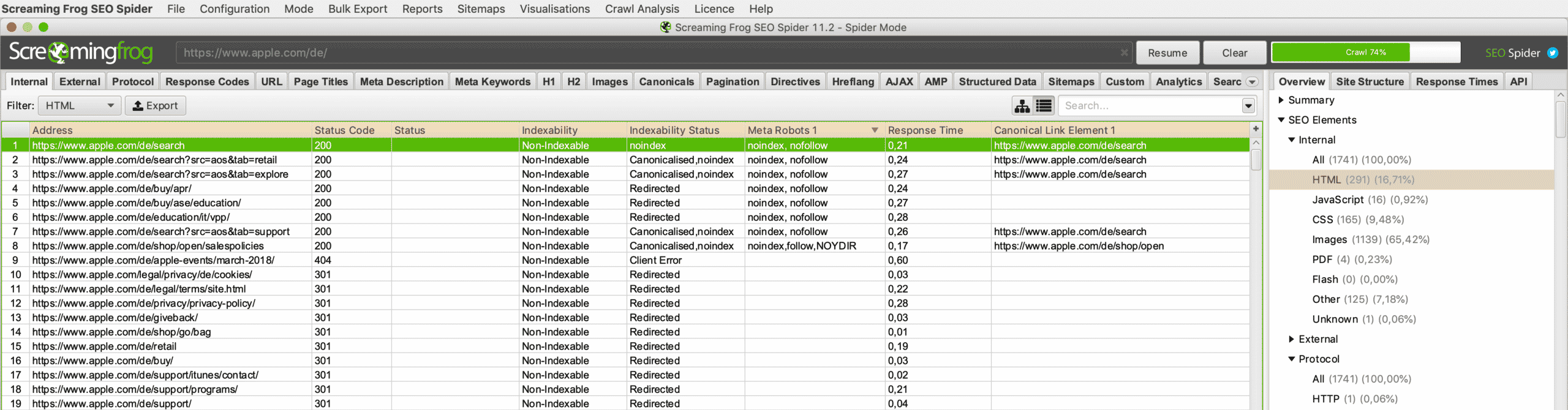Open the search box options dropdown
1568x410 pixels.
1248,106
